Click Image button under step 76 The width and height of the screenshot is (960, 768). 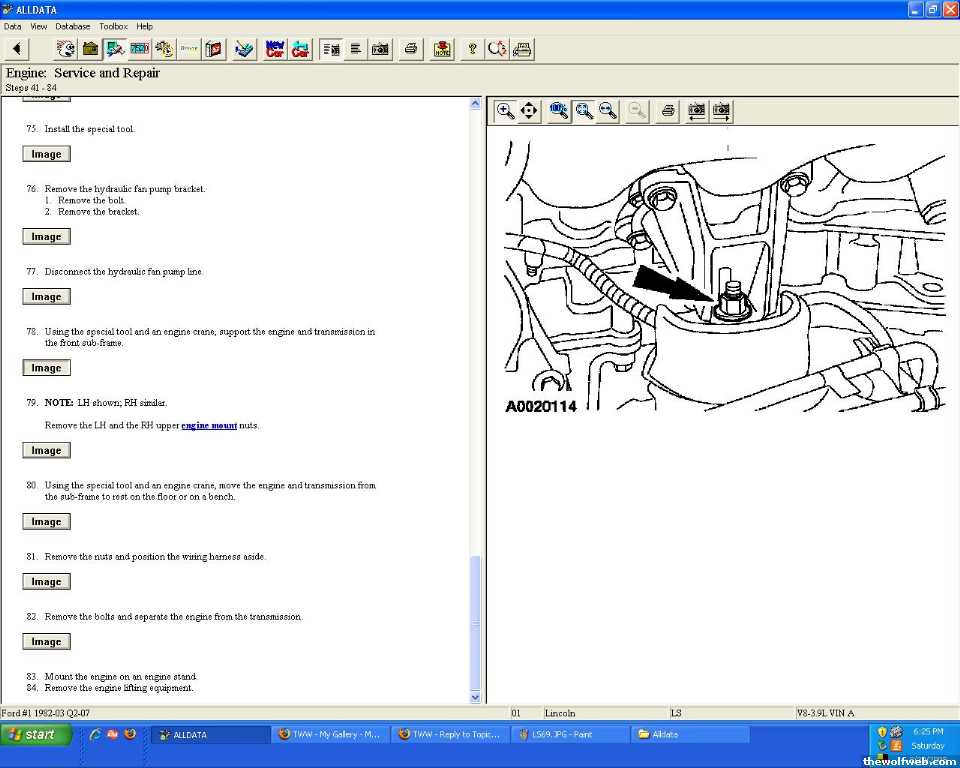pos(46,237)
